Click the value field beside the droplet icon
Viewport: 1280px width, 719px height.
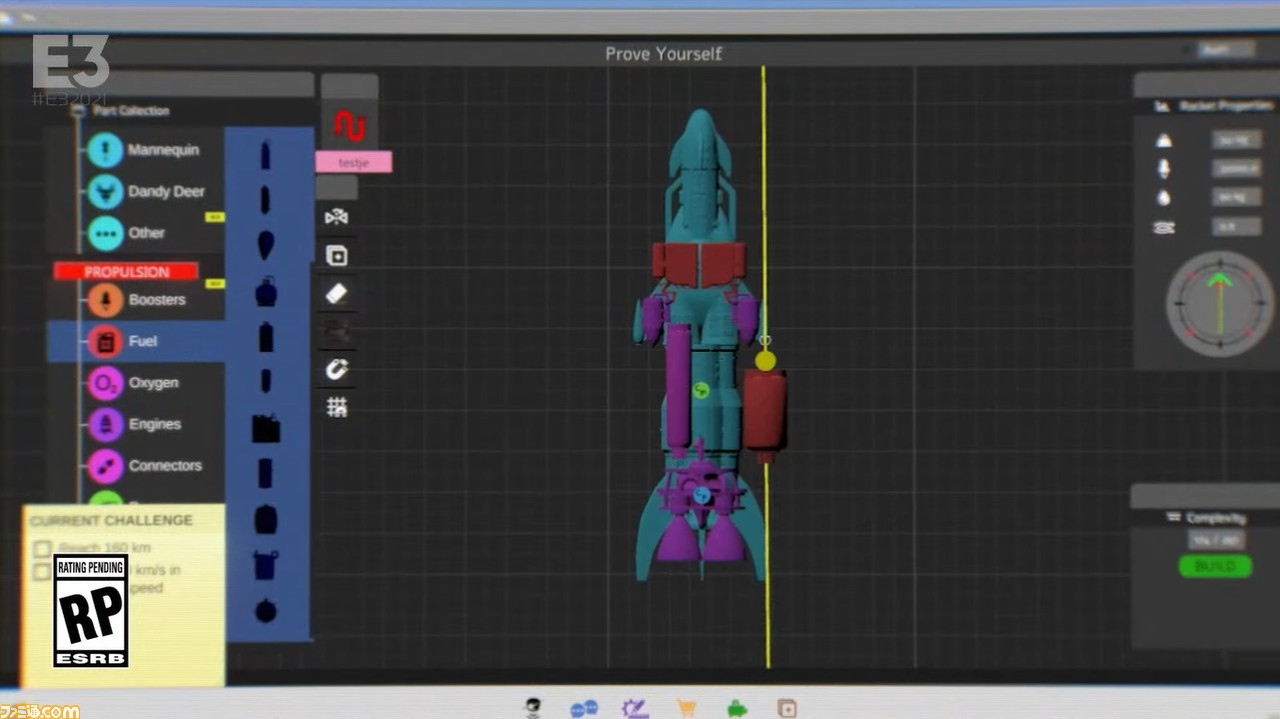coord(1237,198)
